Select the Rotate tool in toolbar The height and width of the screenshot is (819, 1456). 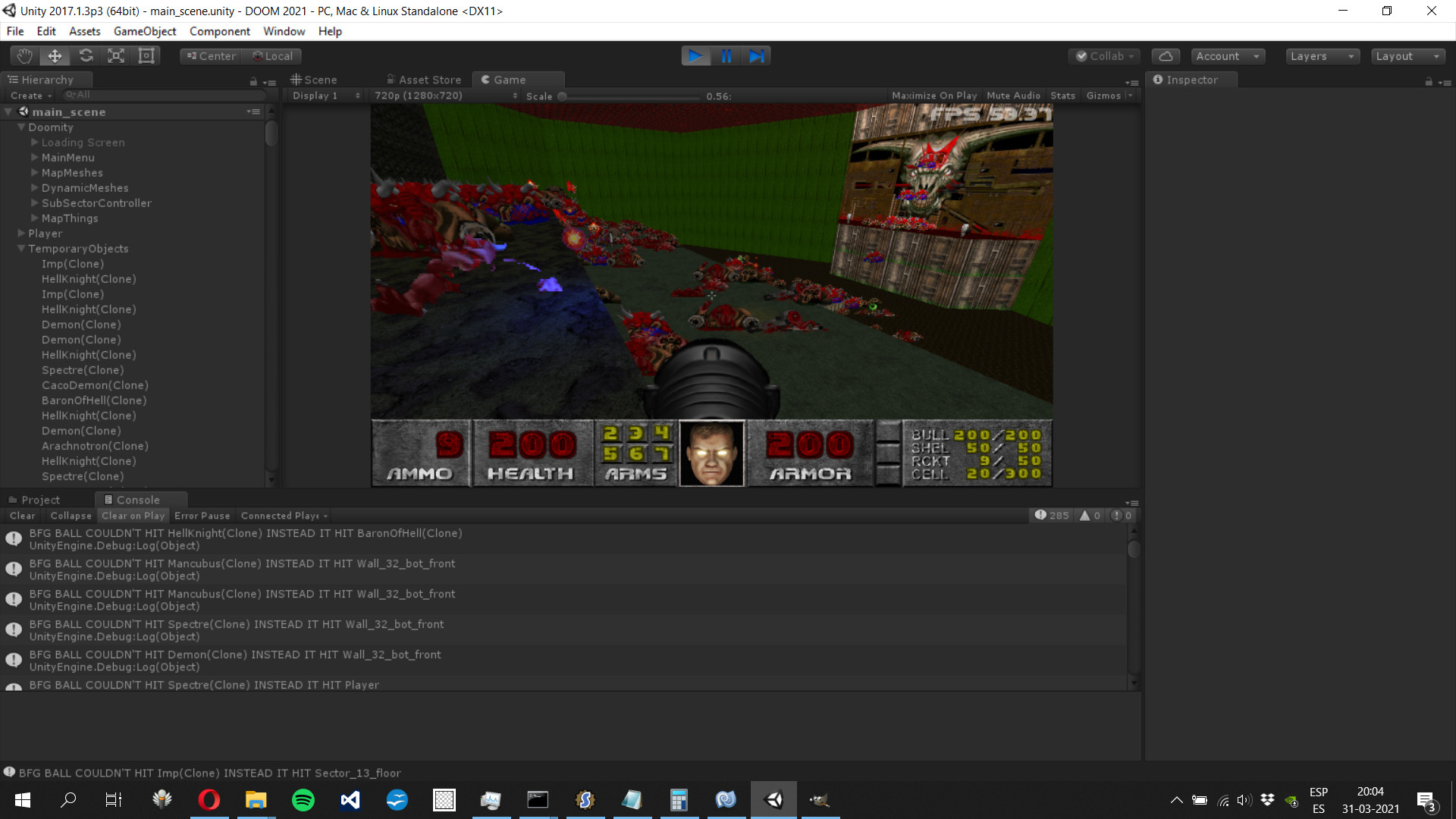pos(86,56)
